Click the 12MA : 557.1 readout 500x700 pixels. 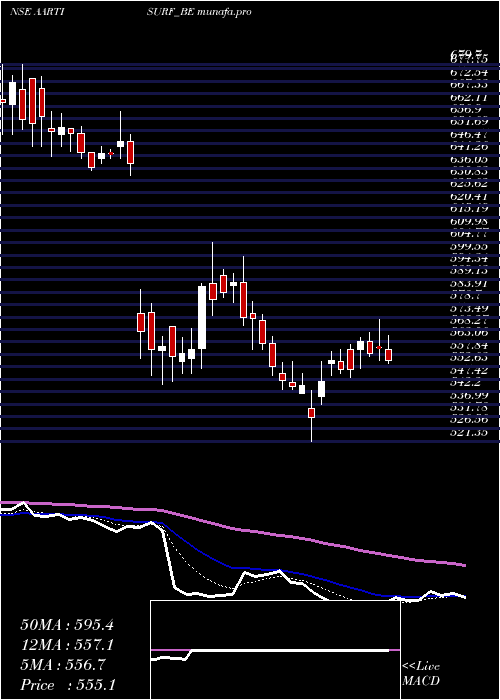[x=67, y=645]
